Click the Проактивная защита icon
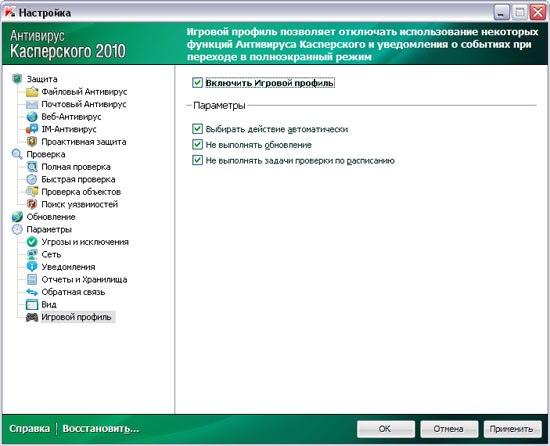This screenshot has width=550, height=446. pos(32,142)
